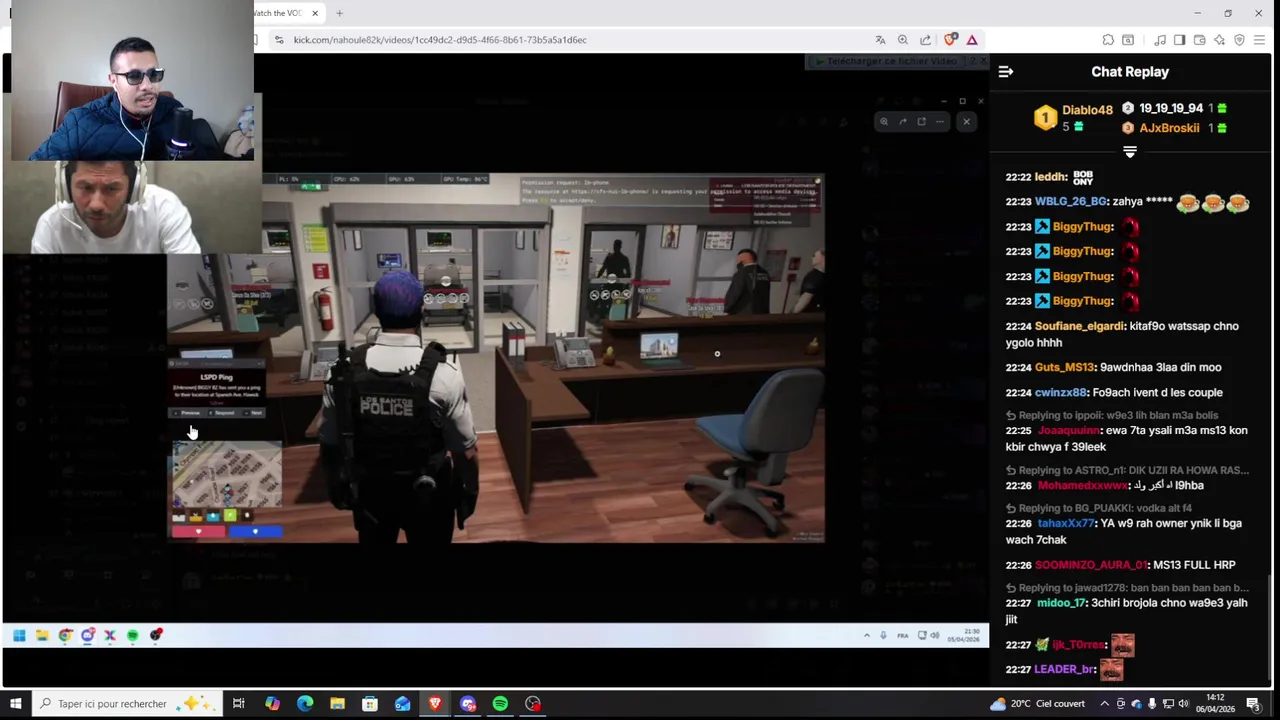Open a new browser tab
Viewport: 1280px width, 720px height.
(x=339, y=13)
